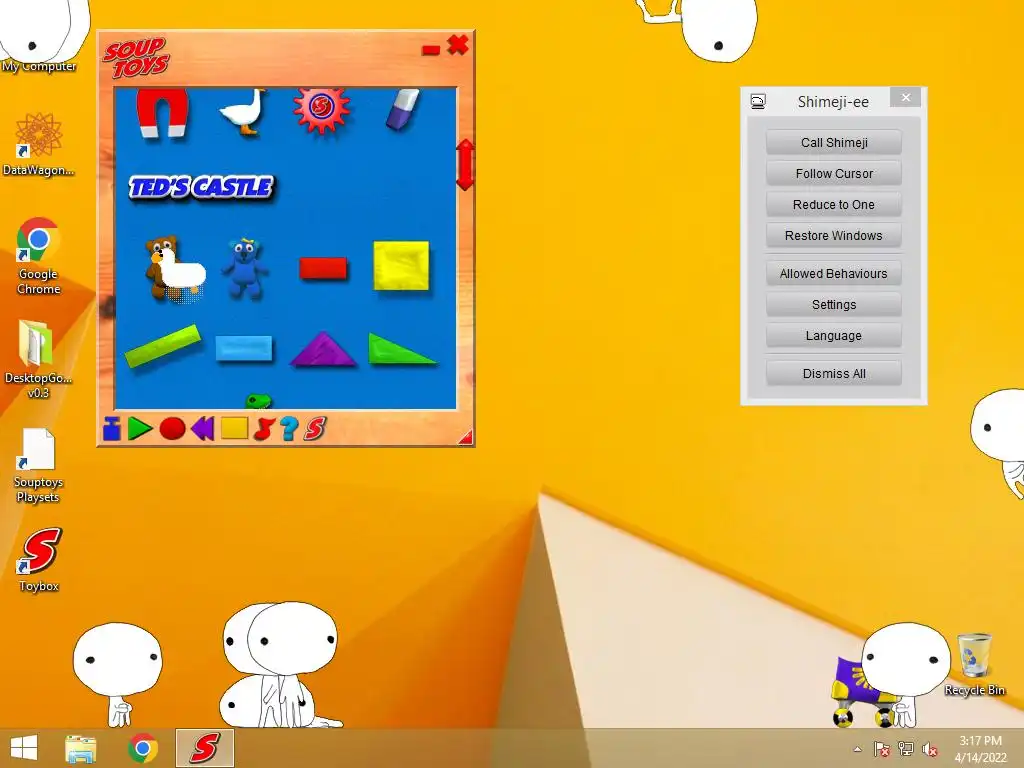Open Chrome from the taskbar
Viewport: 1024px width, 768px height.
pyautogui.click(x=143, y=748)
